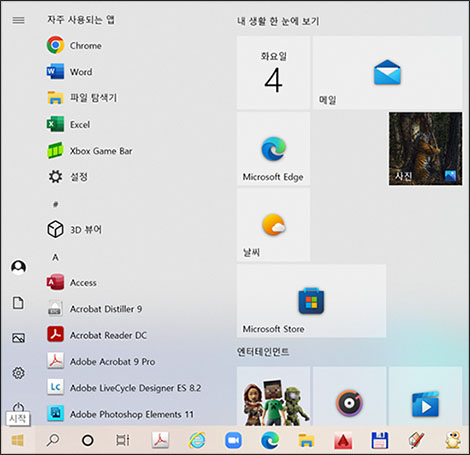Open the user account icon in sidebar
The width and height of the screenshot is (470, 455).
[x=18, y=267]
